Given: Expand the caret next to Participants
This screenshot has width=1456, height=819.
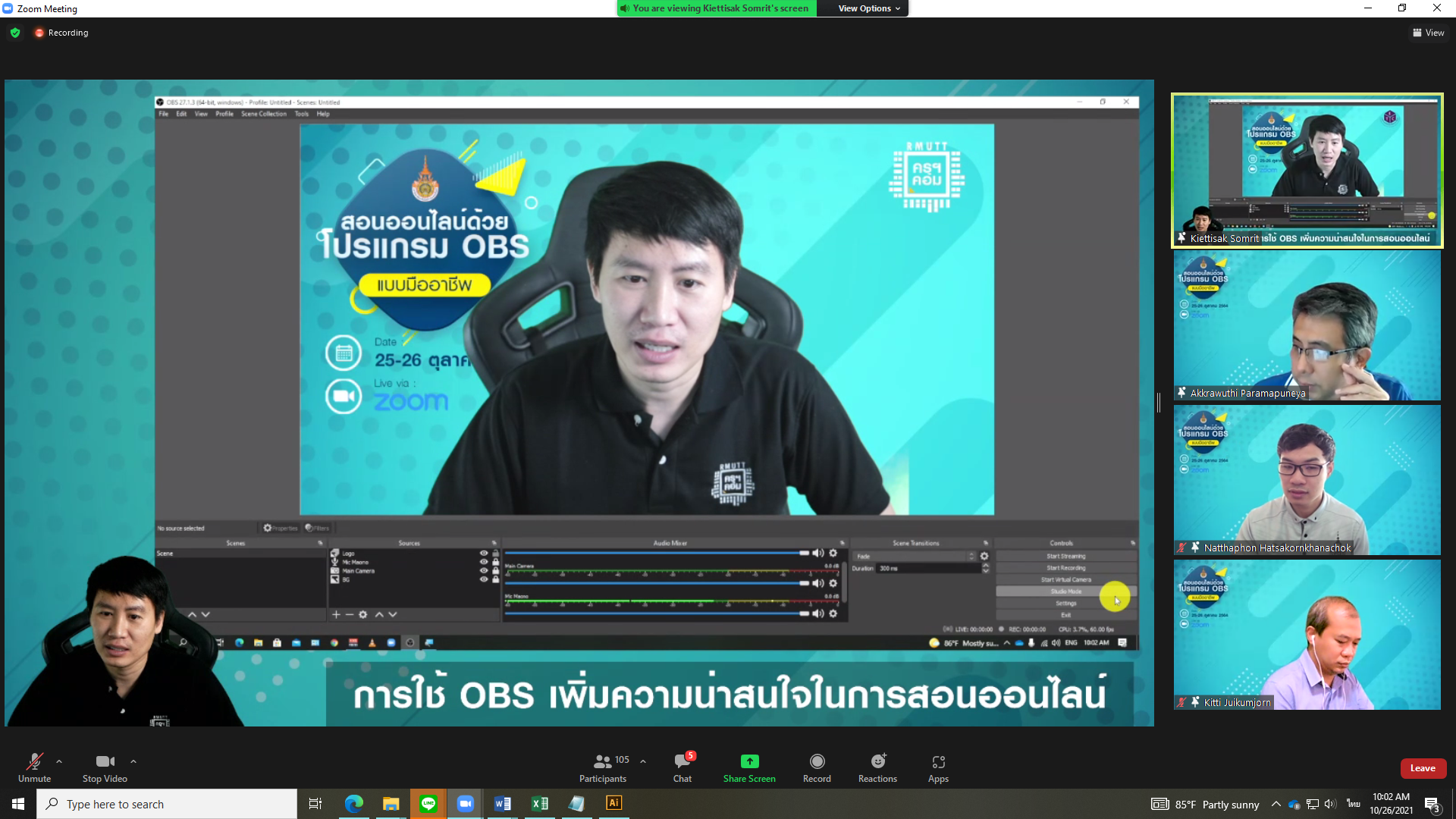Looking at the screenshot, I should pyautogui.click(x=643, y=761).
